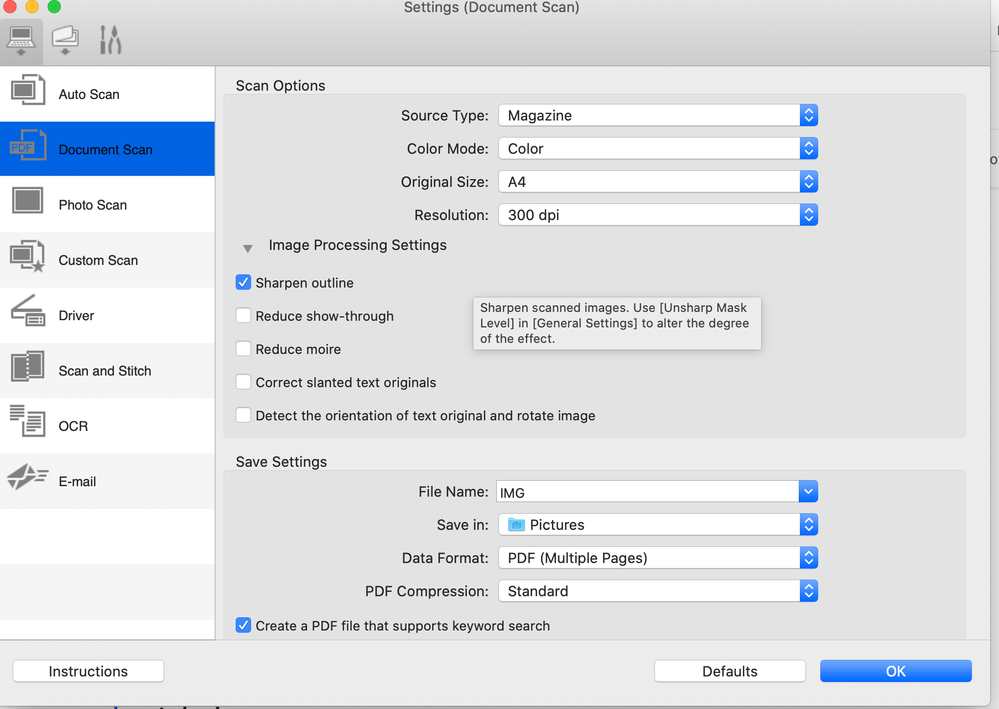The width and height of the screenshot is (999, 709).
Task: Open Custom Scan icon with star
Action: click(28, 258)
